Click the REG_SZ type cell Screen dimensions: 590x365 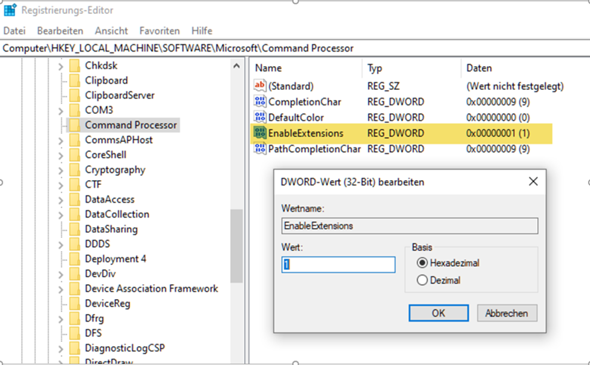tap(383, 86)
